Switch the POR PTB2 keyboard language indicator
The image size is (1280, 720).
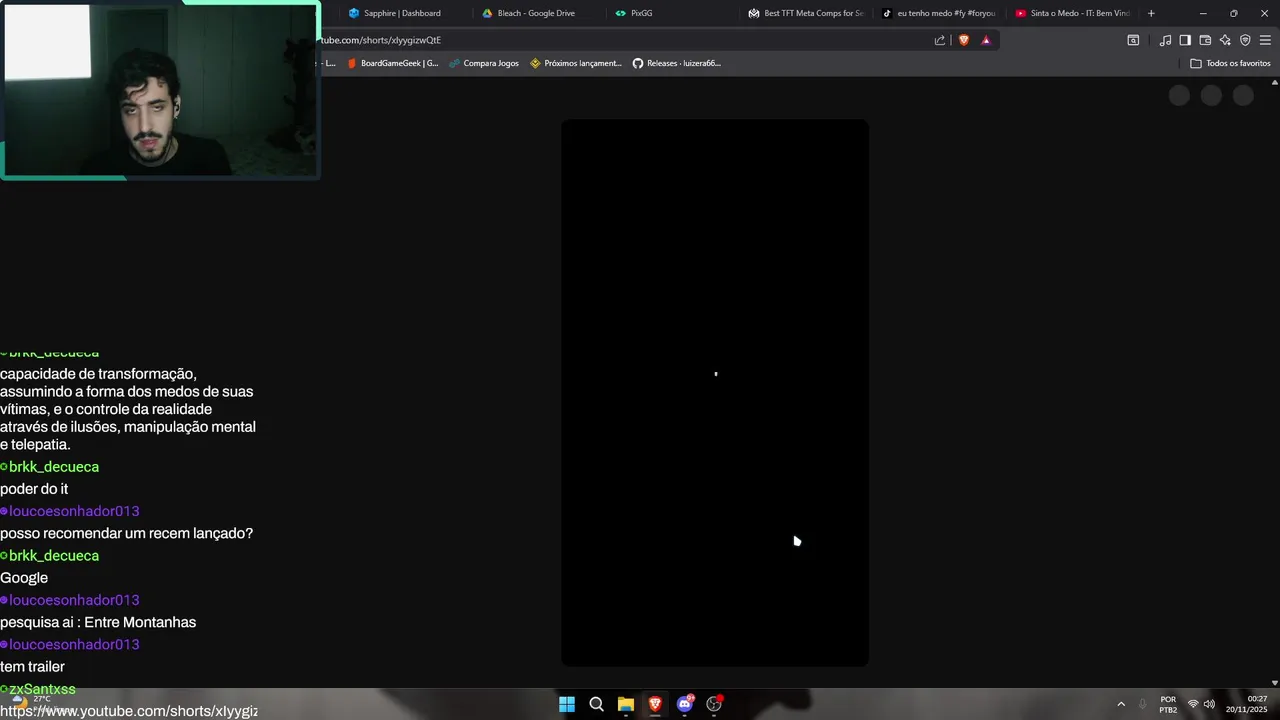1168,704
